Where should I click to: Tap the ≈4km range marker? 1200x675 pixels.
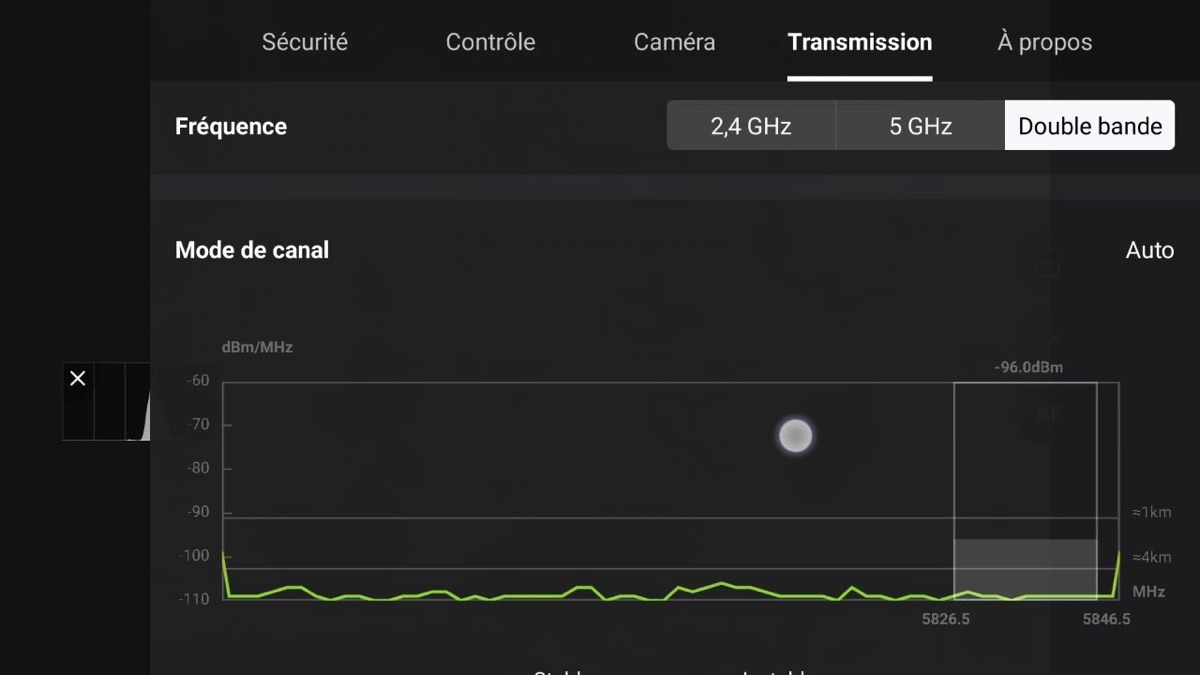(x=1151, y=557)
